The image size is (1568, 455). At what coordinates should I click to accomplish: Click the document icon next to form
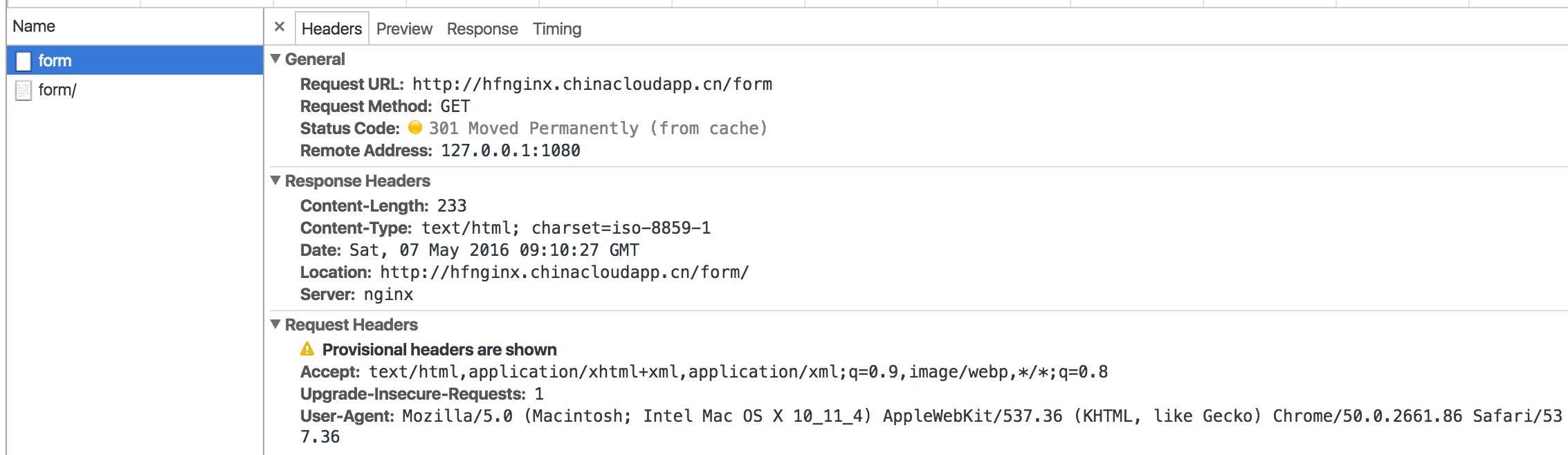(24, 61)
